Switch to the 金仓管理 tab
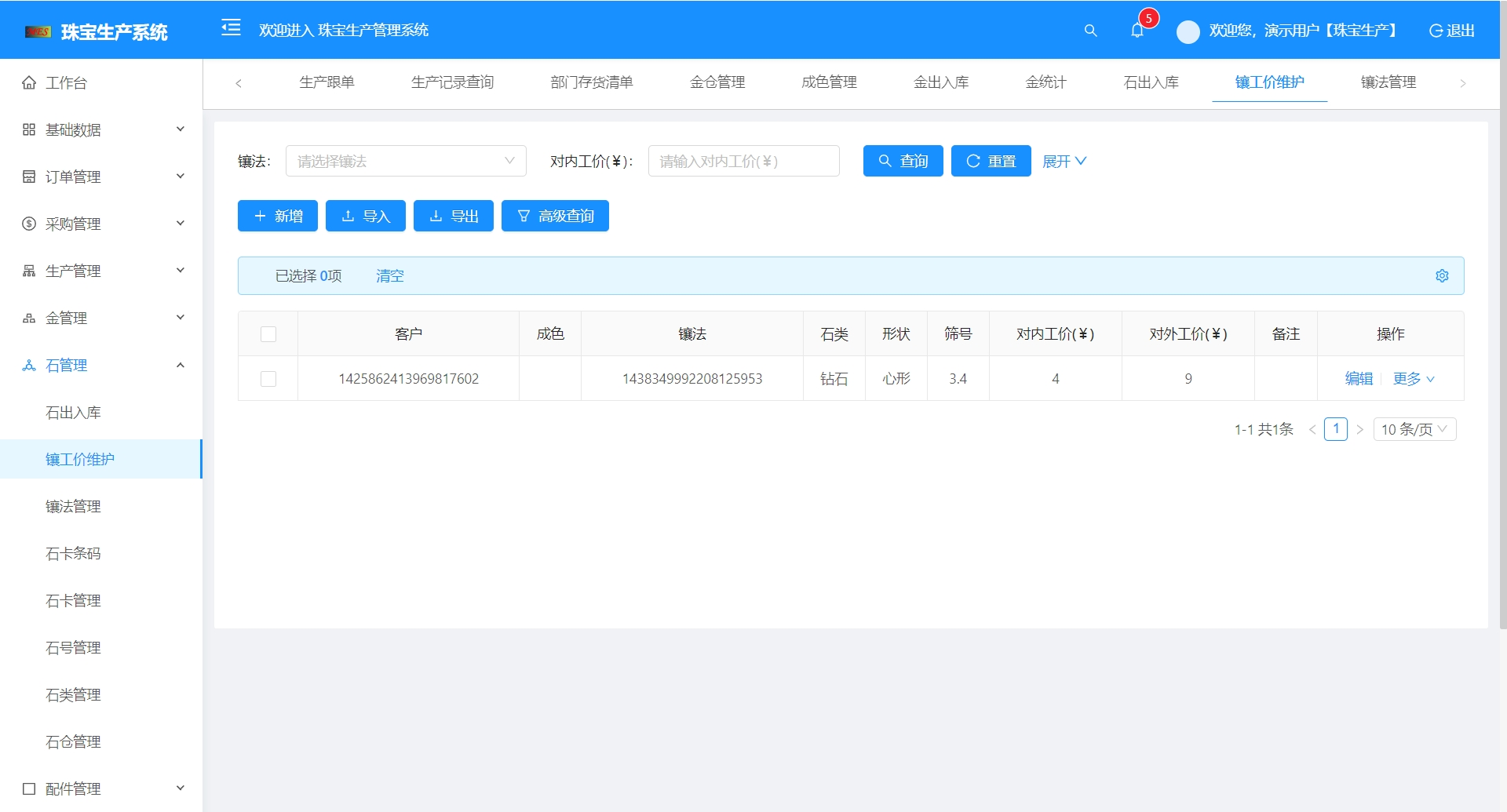 click(717, 82)
